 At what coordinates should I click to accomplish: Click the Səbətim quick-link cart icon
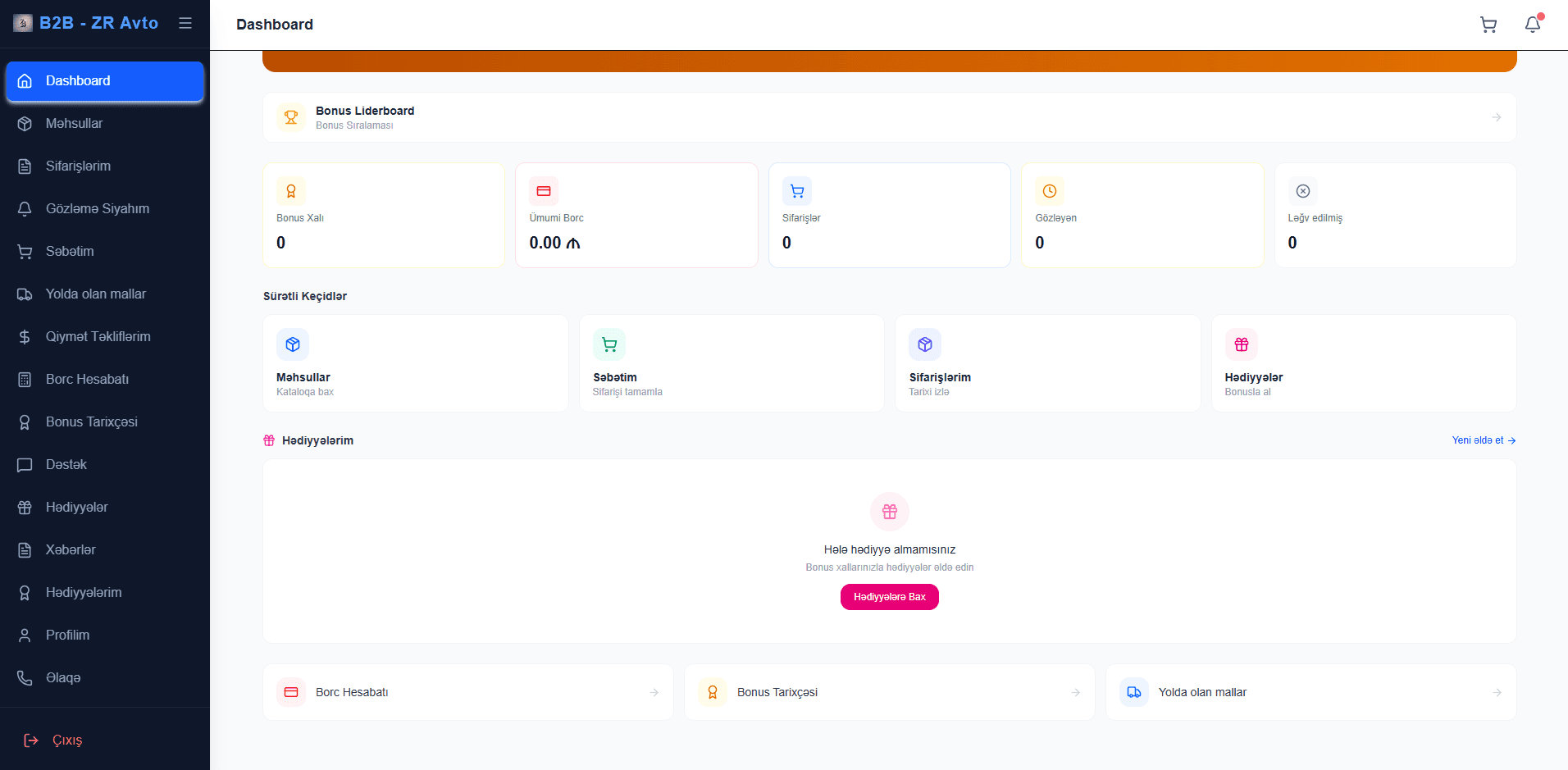(x=609, y=344)
